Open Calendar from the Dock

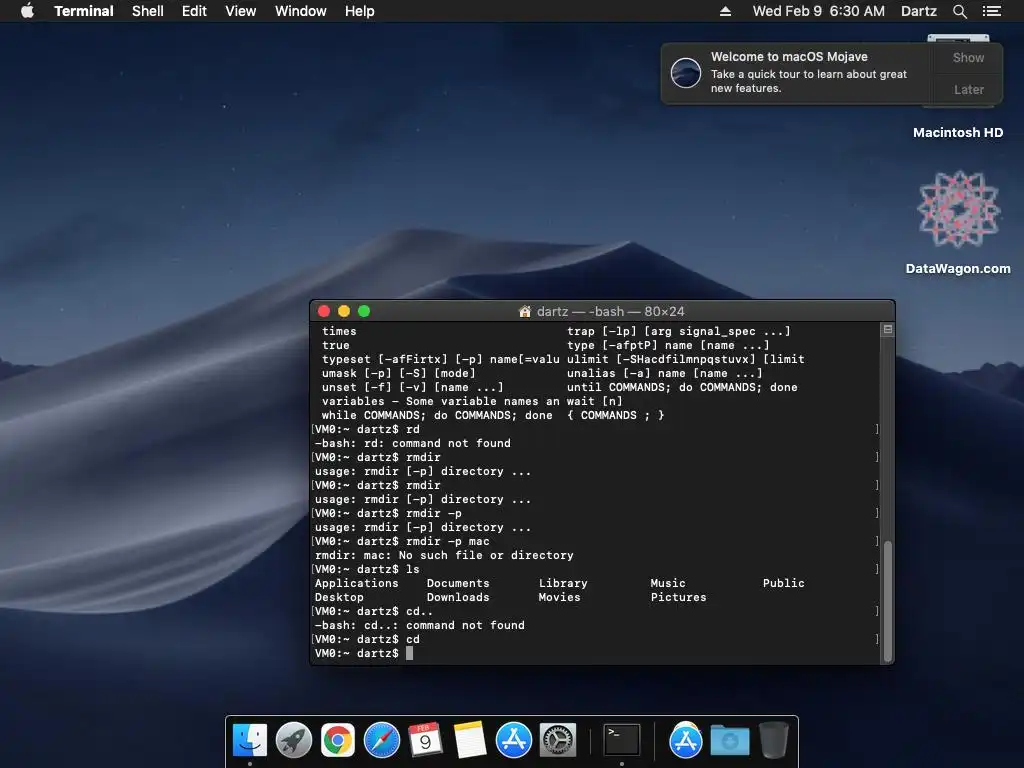[425, 740]
